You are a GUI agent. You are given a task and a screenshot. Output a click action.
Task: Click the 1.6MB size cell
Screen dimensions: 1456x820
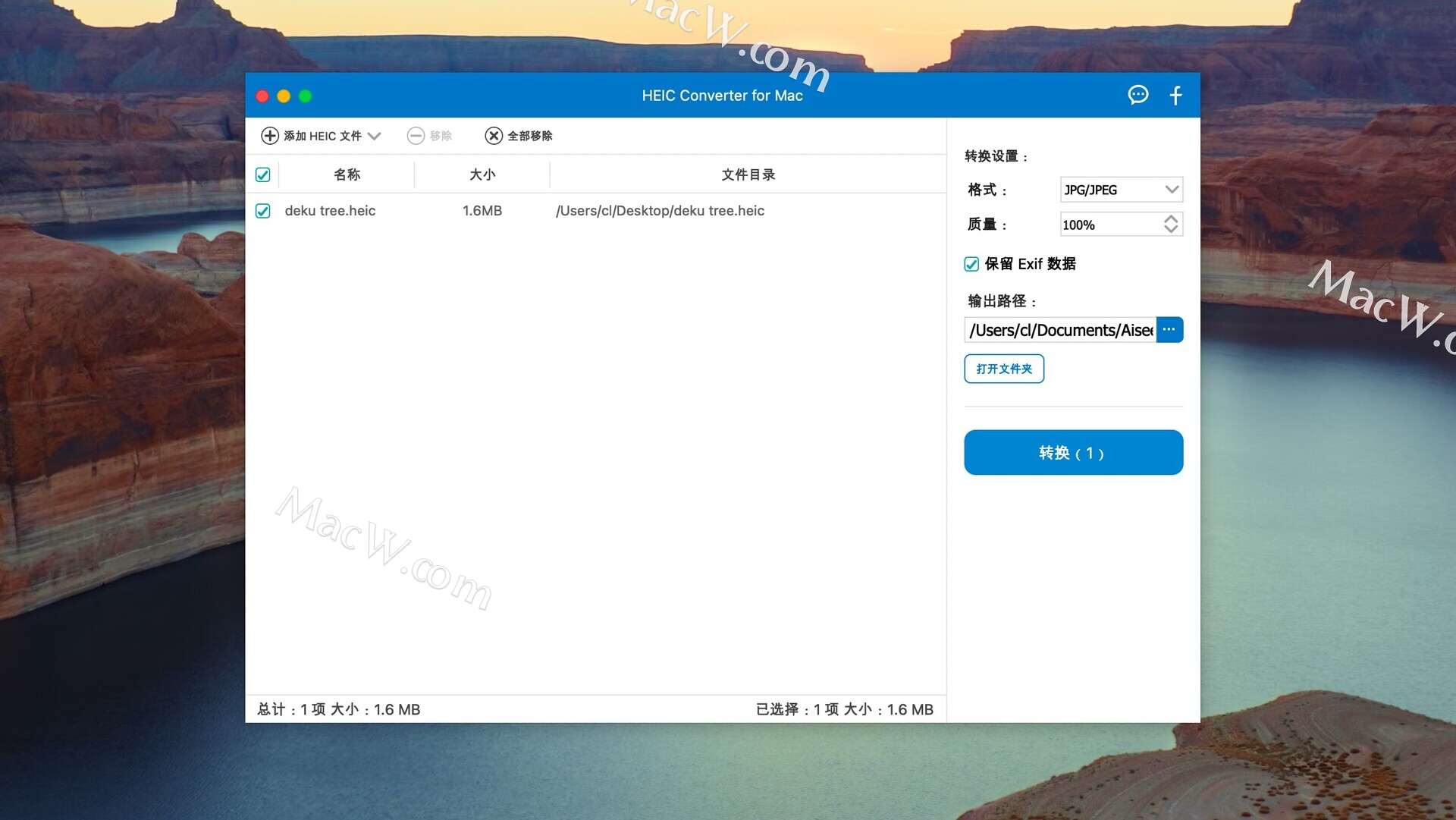coord(482,211)
